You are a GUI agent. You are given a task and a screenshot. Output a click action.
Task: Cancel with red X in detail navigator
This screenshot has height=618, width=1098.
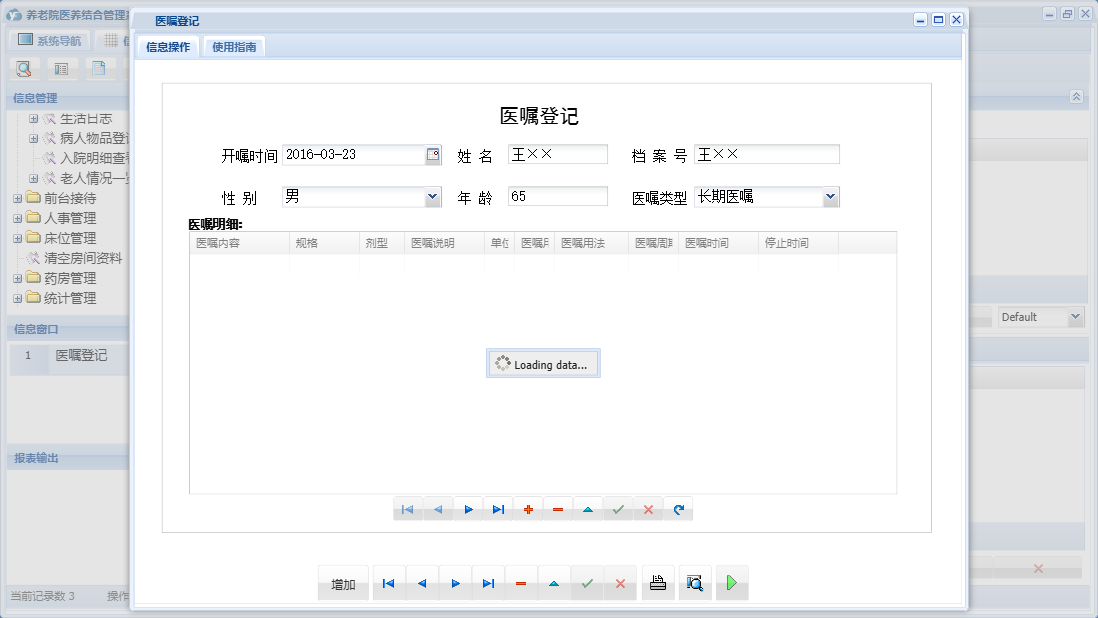coord(648,510)
